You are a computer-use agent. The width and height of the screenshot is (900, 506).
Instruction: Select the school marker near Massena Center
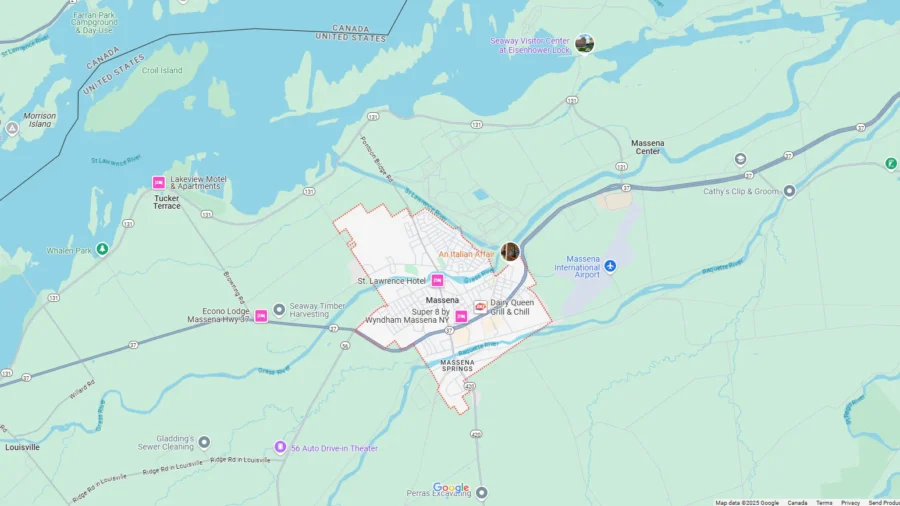pos(740,159)
